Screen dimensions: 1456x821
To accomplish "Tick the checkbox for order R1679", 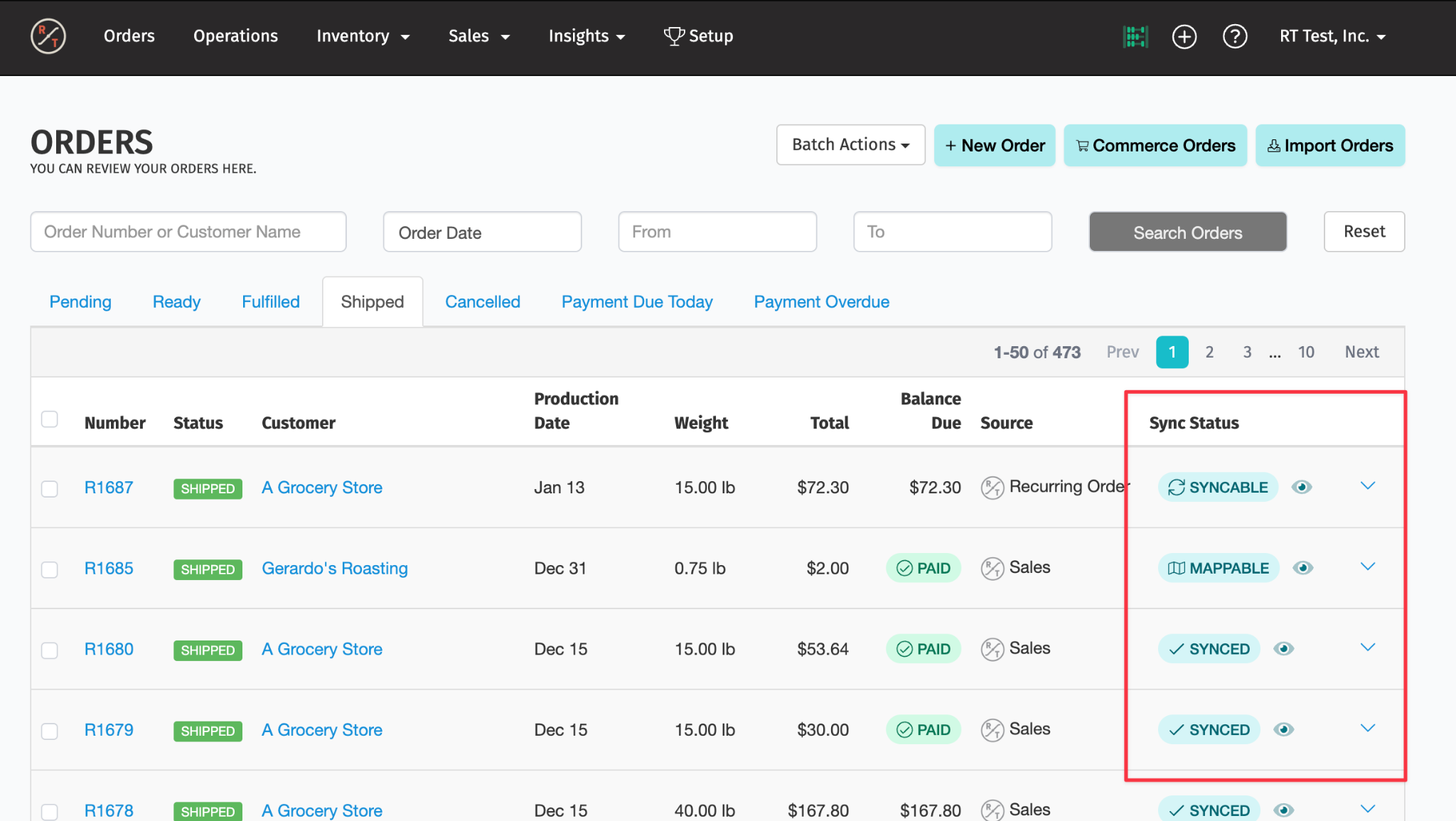I will (x=50, y=731).
